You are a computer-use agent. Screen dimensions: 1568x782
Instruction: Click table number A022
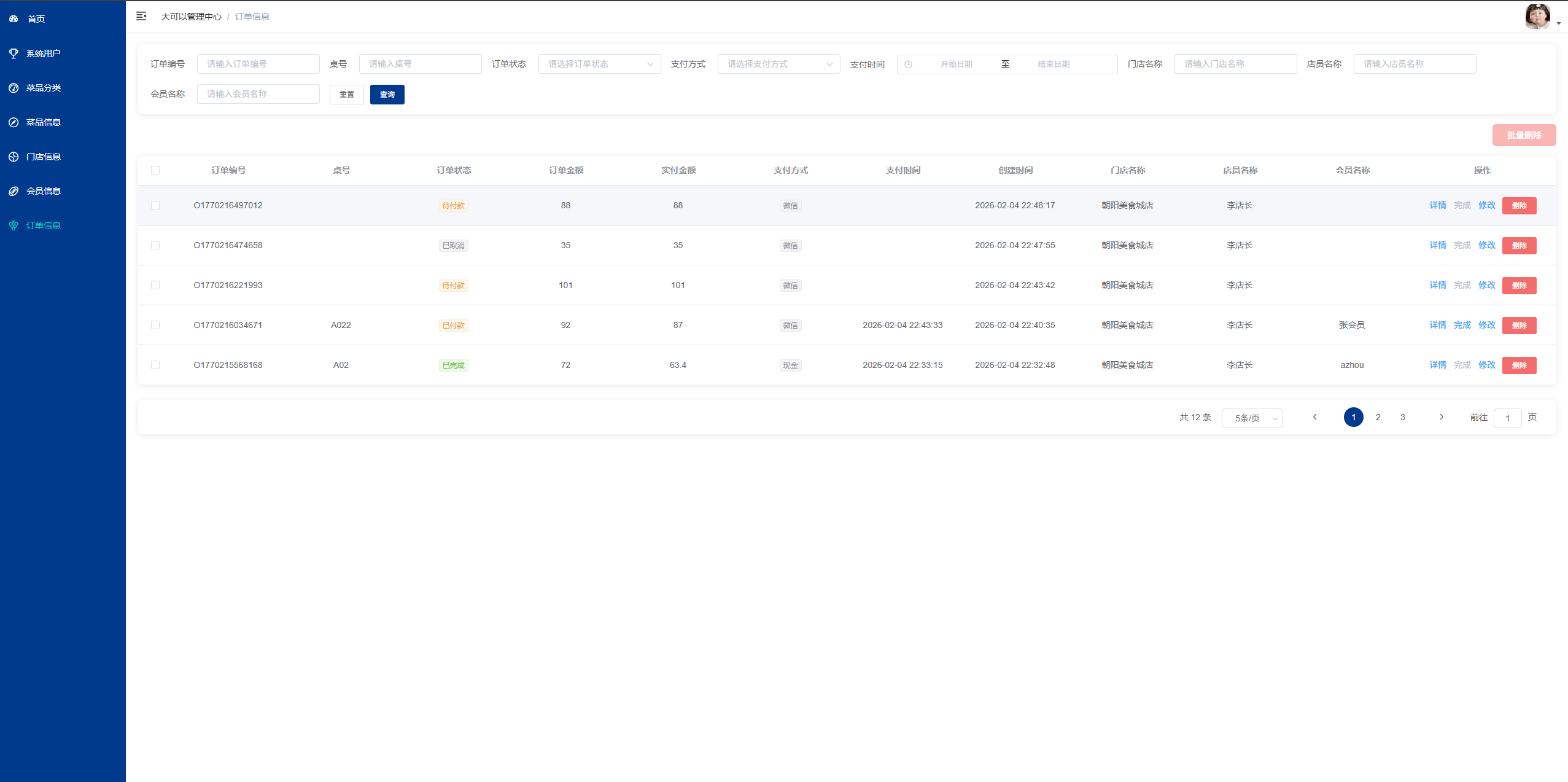tap(341, 325)
